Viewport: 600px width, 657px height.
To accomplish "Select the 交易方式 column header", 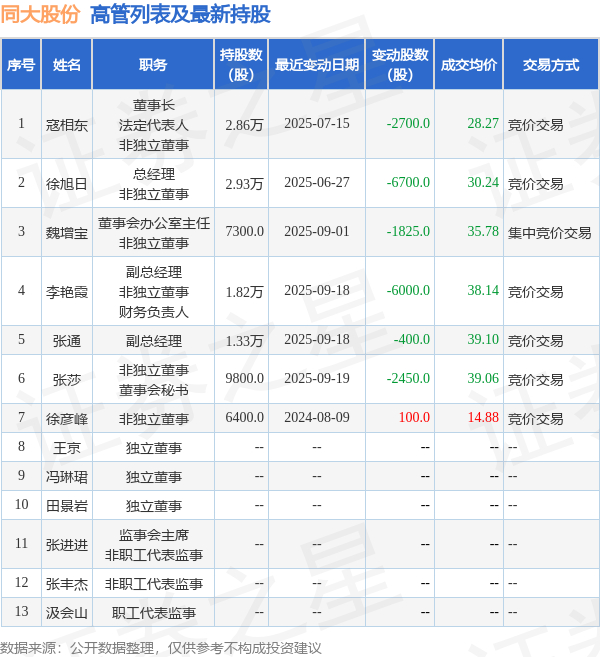I will pos(551,65).
